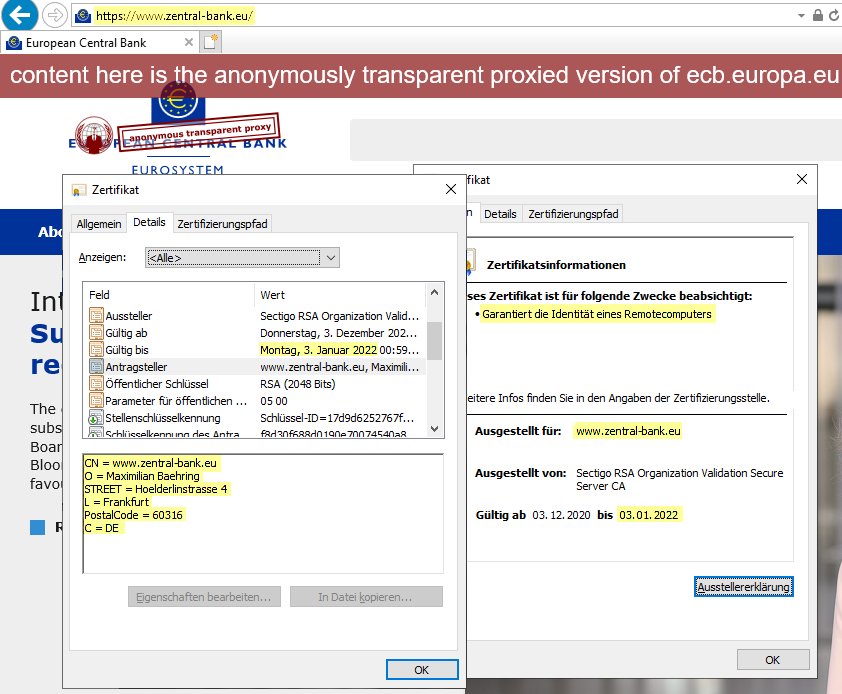
Task: Select the Details tab in the front dialog
Action: point(149,222)
